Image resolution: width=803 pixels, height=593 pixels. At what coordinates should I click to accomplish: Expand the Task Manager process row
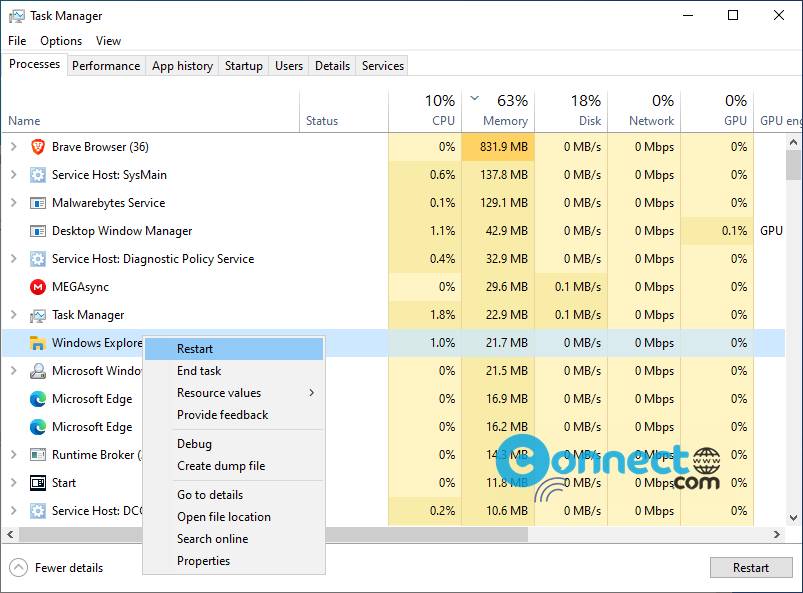(x=14, y=315)
